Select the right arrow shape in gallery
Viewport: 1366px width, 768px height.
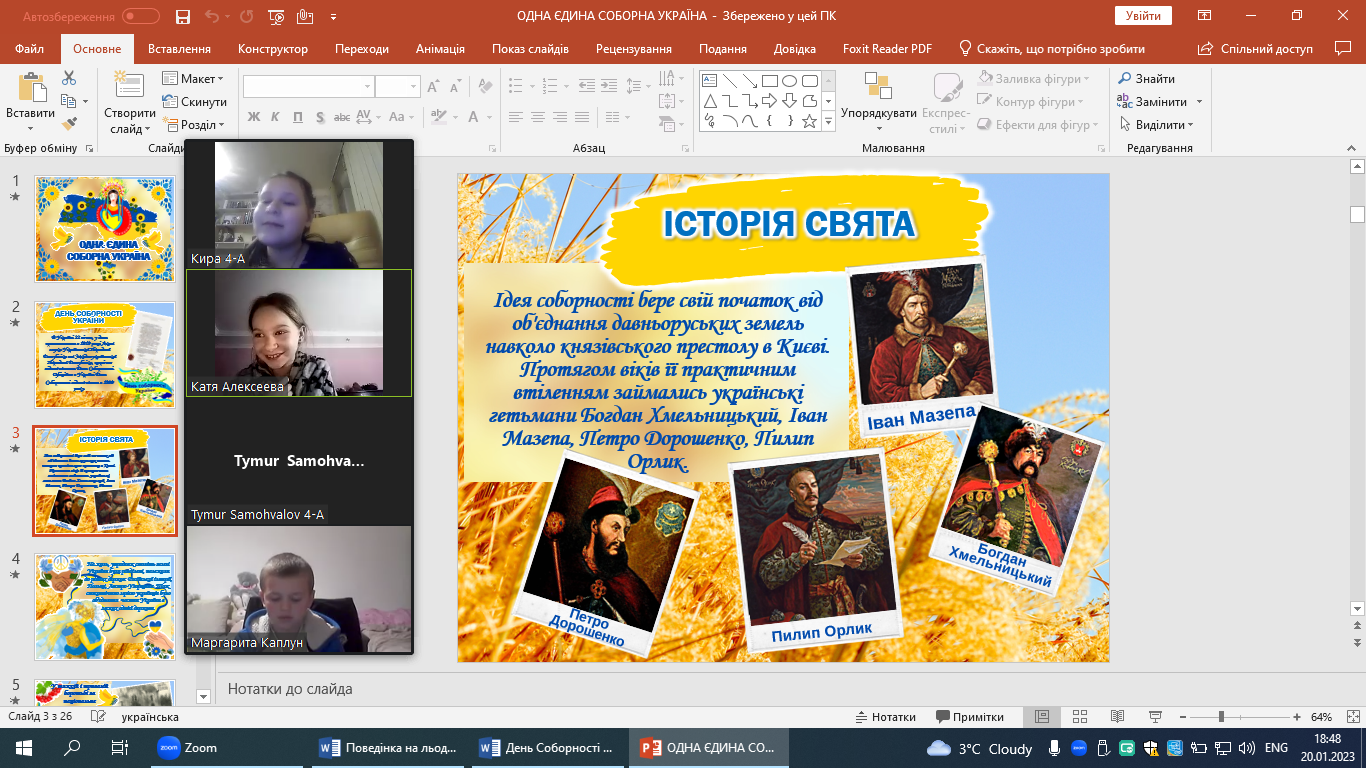[769, 101]
